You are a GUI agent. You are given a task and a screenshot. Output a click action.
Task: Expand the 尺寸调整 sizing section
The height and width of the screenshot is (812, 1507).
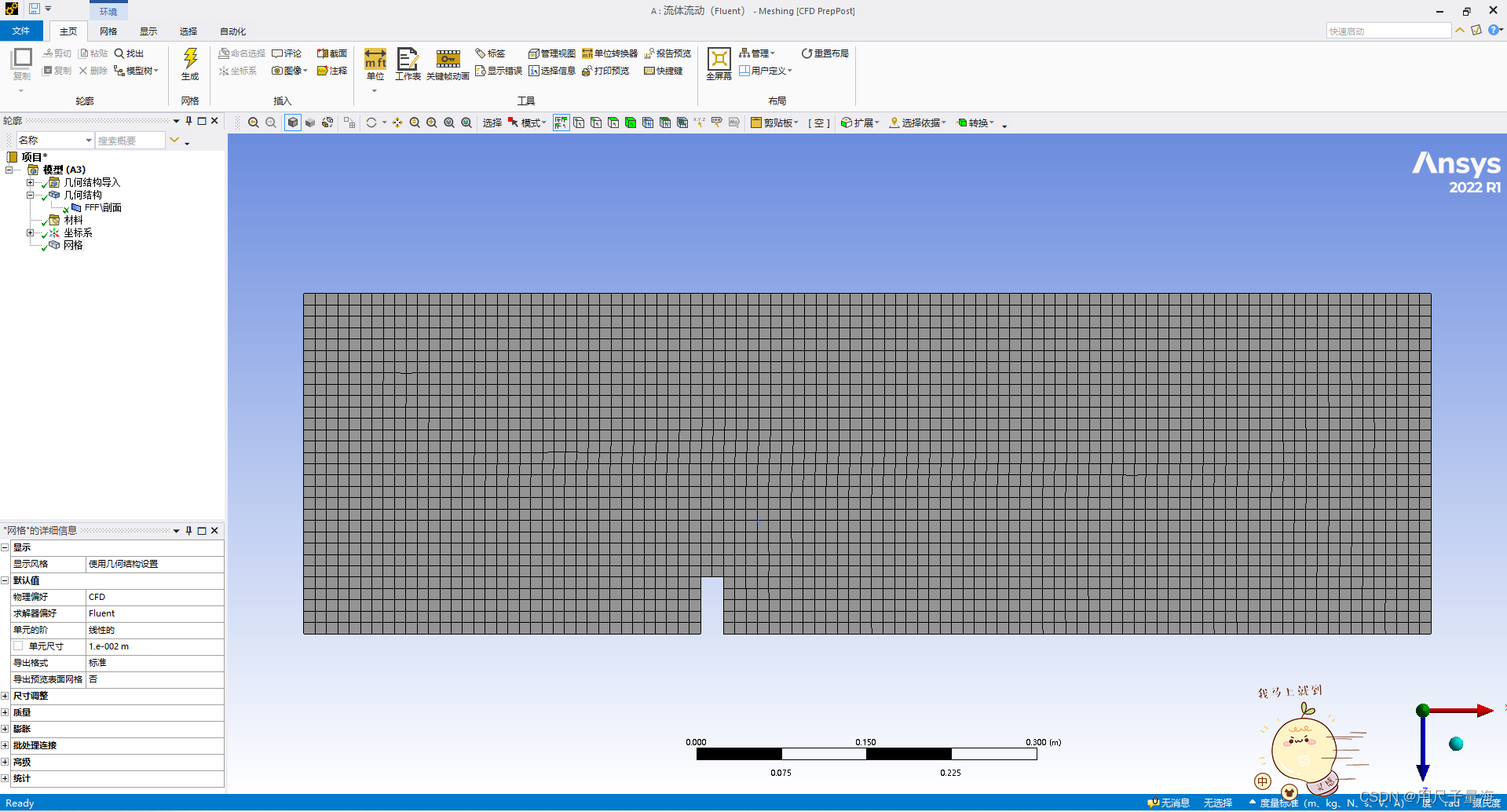5,696
